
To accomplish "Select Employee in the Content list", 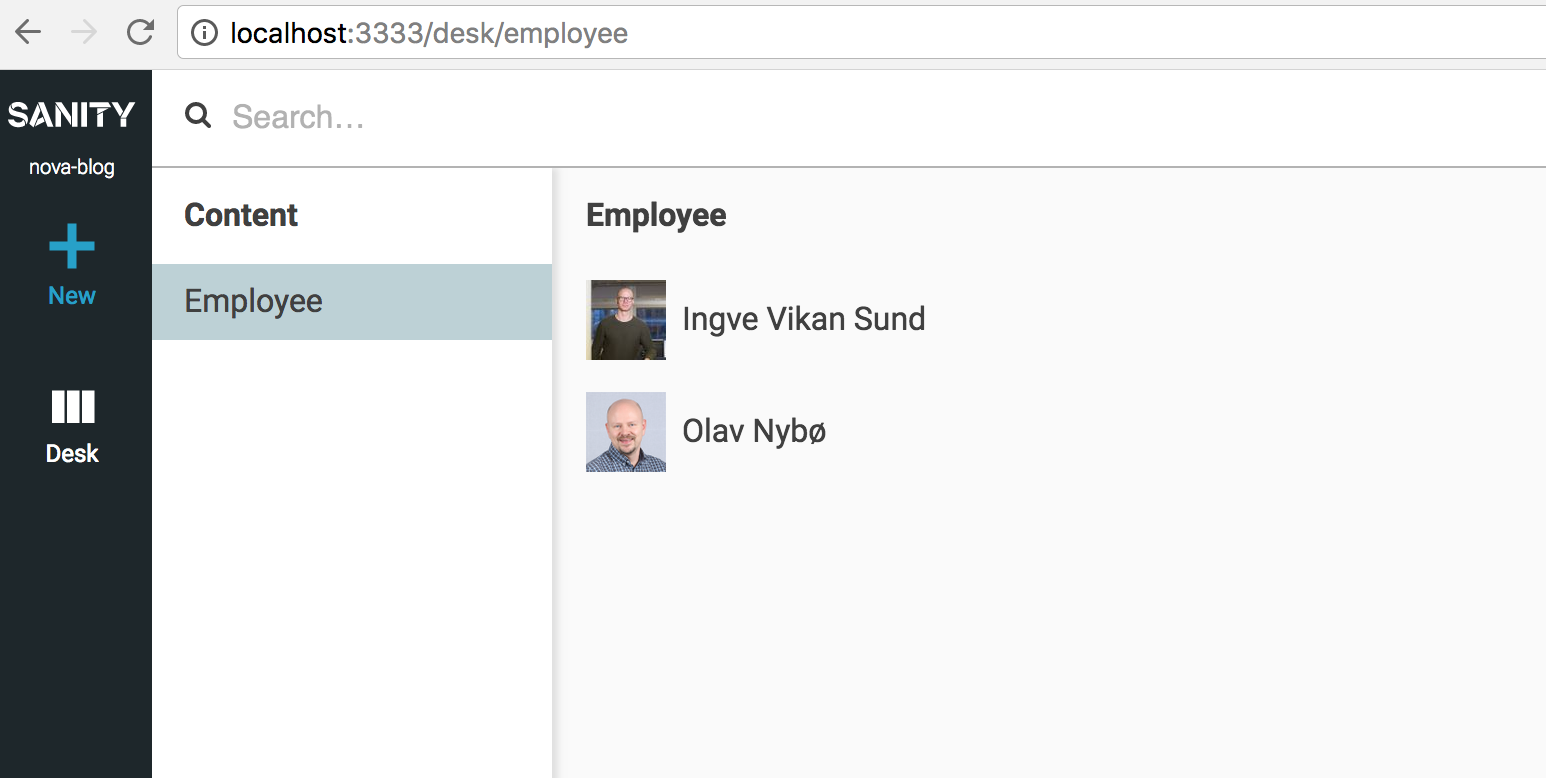I will point(253,301).
